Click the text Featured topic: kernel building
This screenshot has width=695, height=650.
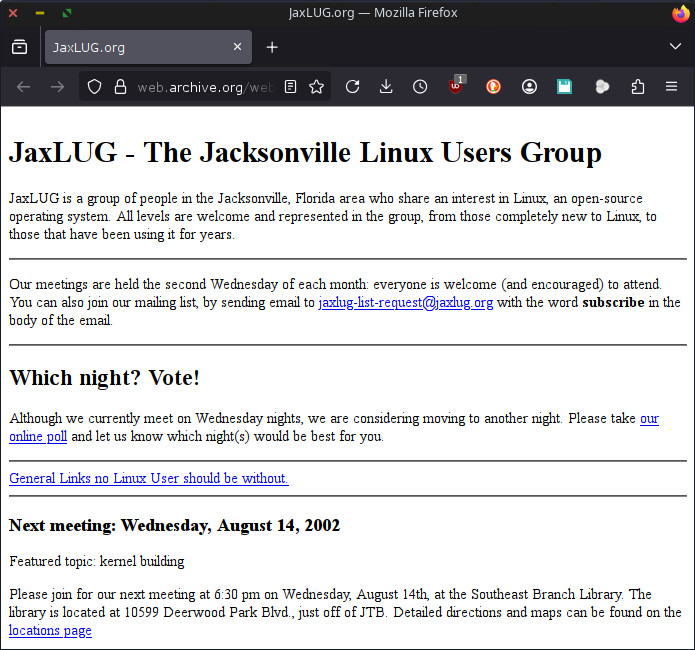coord(97,561)
